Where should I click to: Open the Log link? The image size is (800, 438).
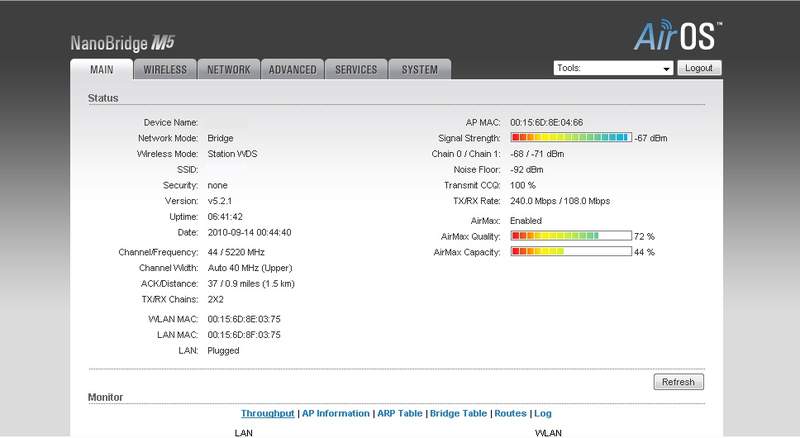point(543,413)
